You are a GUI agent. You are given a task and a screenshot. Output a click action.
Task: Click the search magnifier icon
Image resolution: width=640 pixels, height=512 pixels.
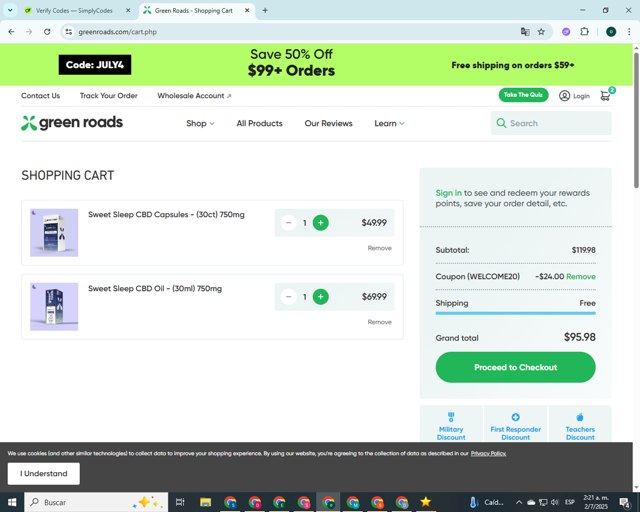click(501, 123)
